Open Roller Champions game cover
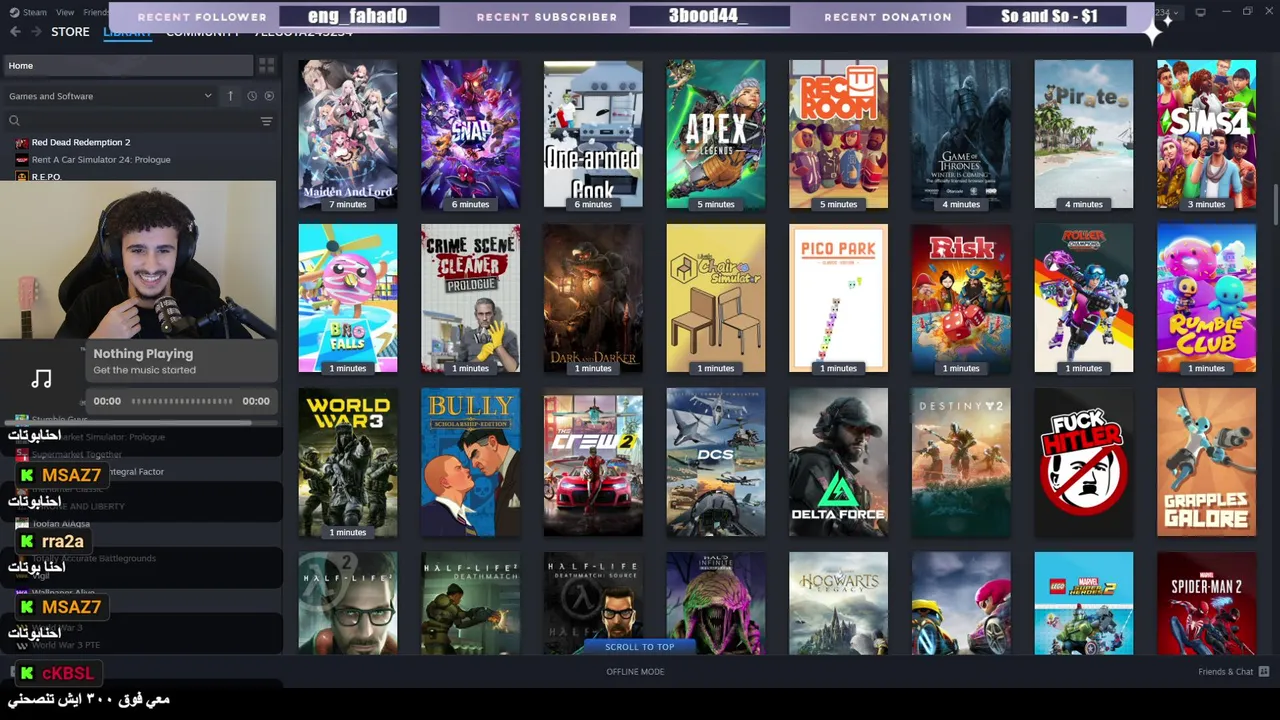This screenshot has height=720, width=1280. [1084, 298]
